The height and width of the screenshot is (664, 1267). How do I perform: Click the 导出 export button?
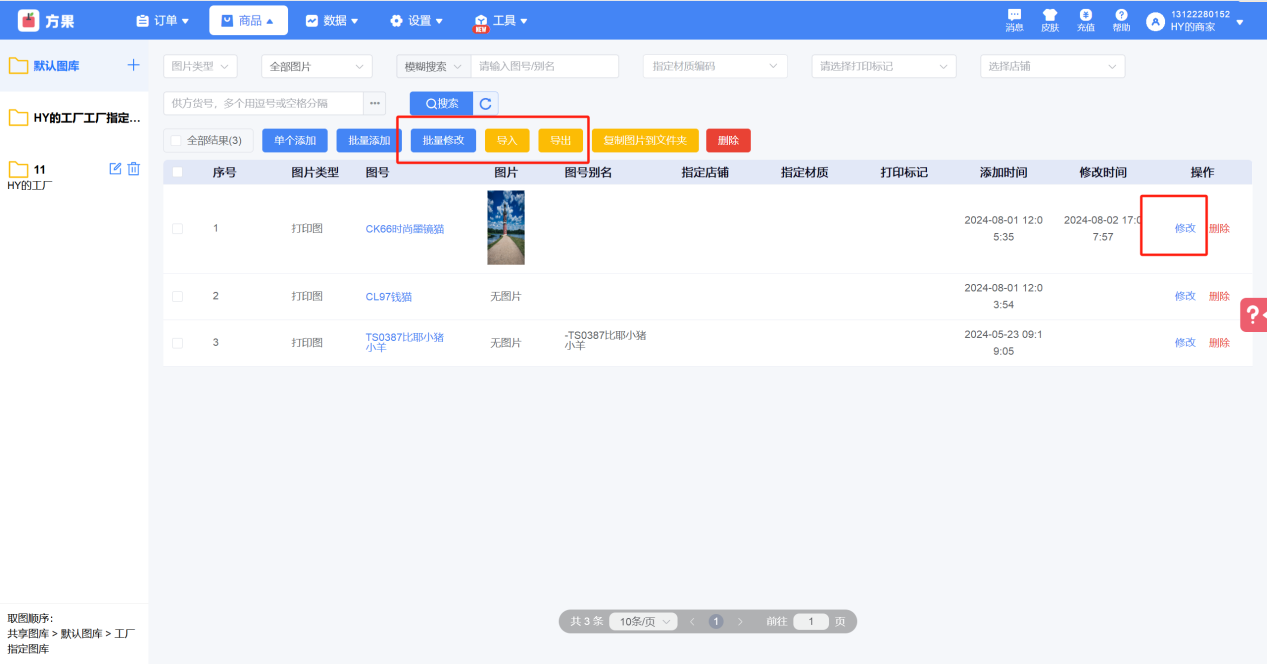point(560,141)
